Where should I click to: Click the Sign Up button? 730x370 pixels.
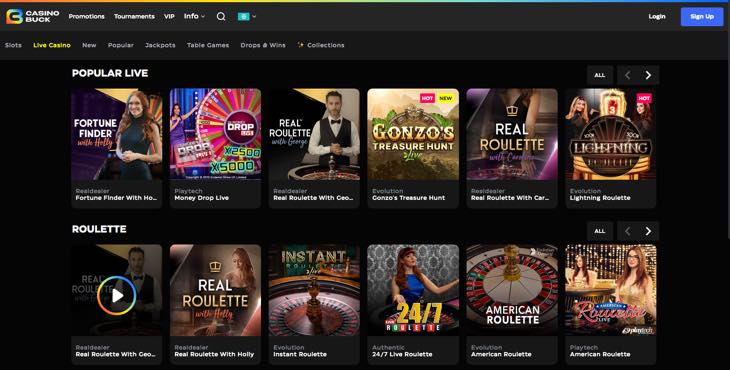[x=702, y=16]
